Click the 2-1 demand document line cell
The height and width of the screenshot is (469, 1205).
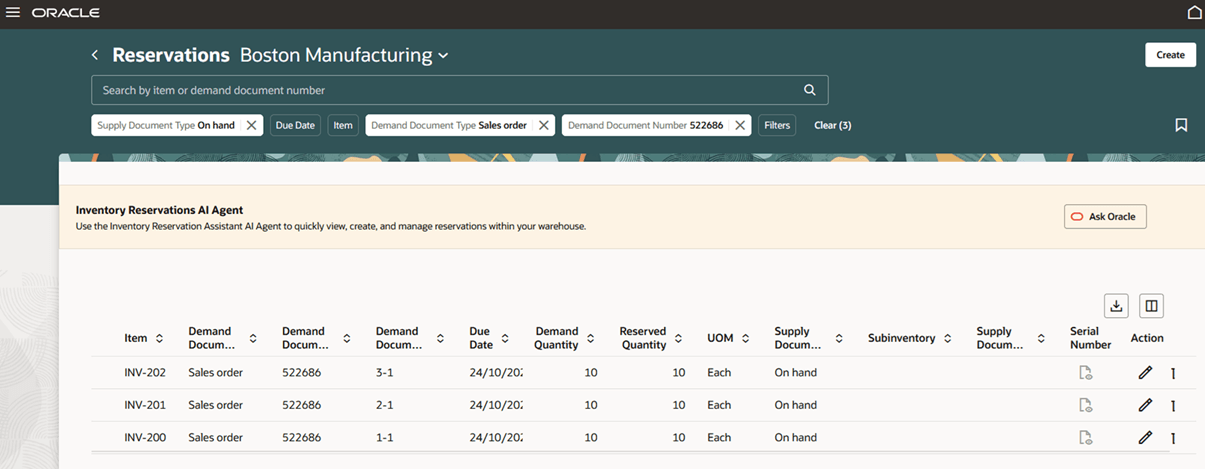(x=386, y=405)
